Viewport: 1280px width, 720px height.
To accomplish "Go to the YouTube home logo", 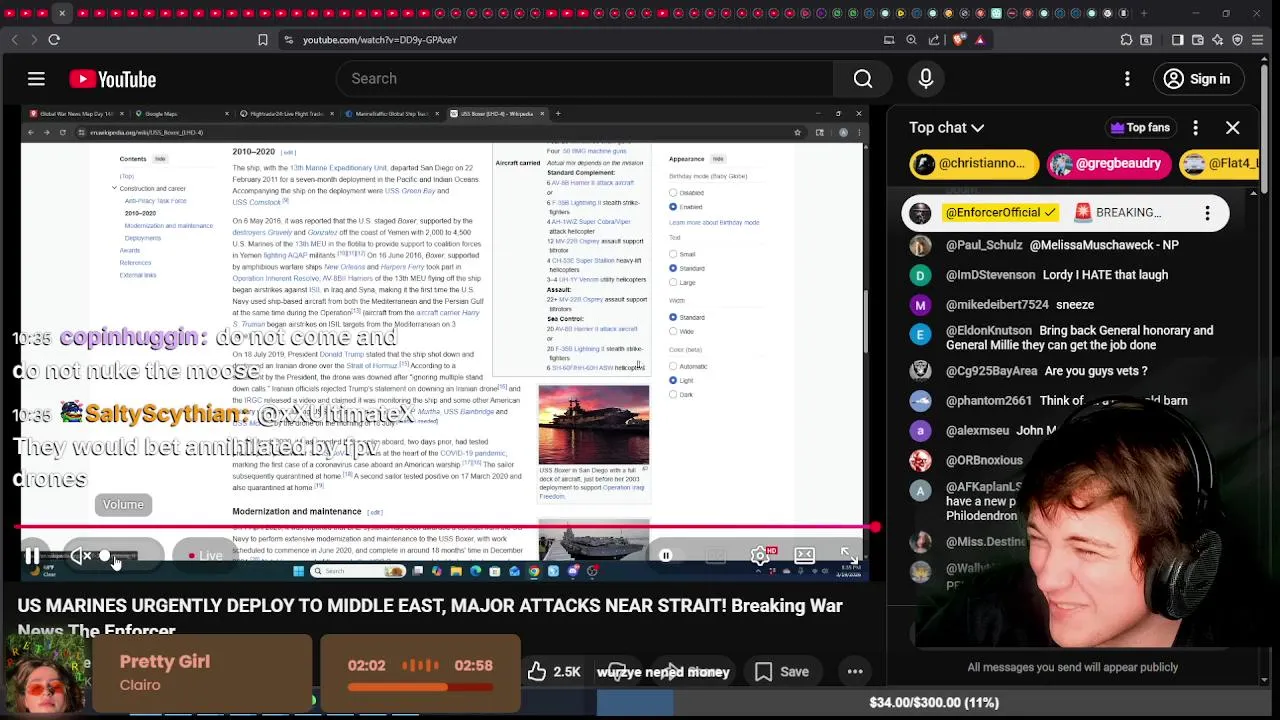I will [112, 79].
